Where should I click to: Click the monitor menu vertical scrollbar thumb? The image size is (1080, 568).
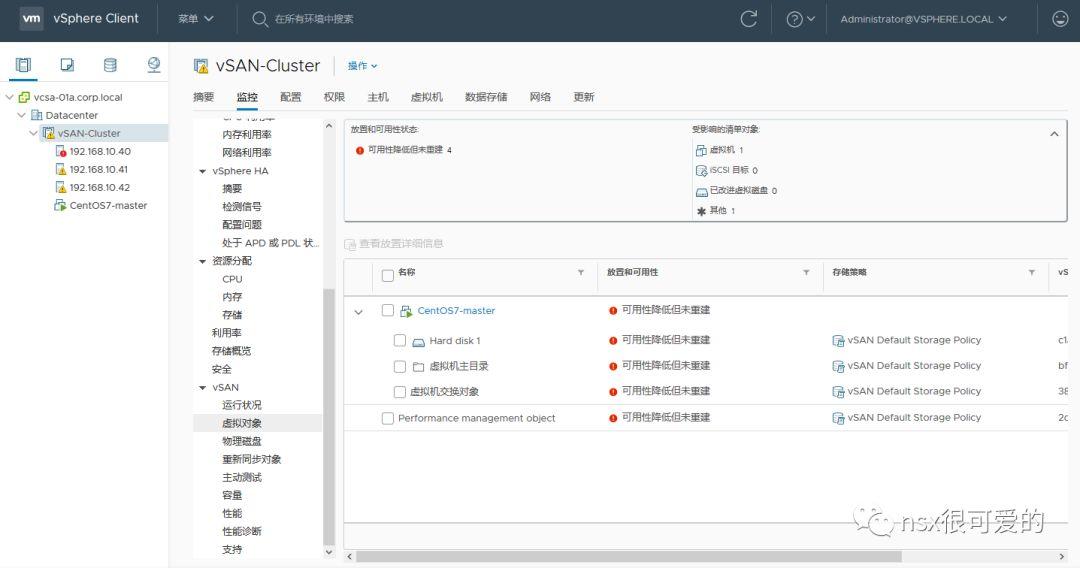pyautogui.click(x=329, y=417)
